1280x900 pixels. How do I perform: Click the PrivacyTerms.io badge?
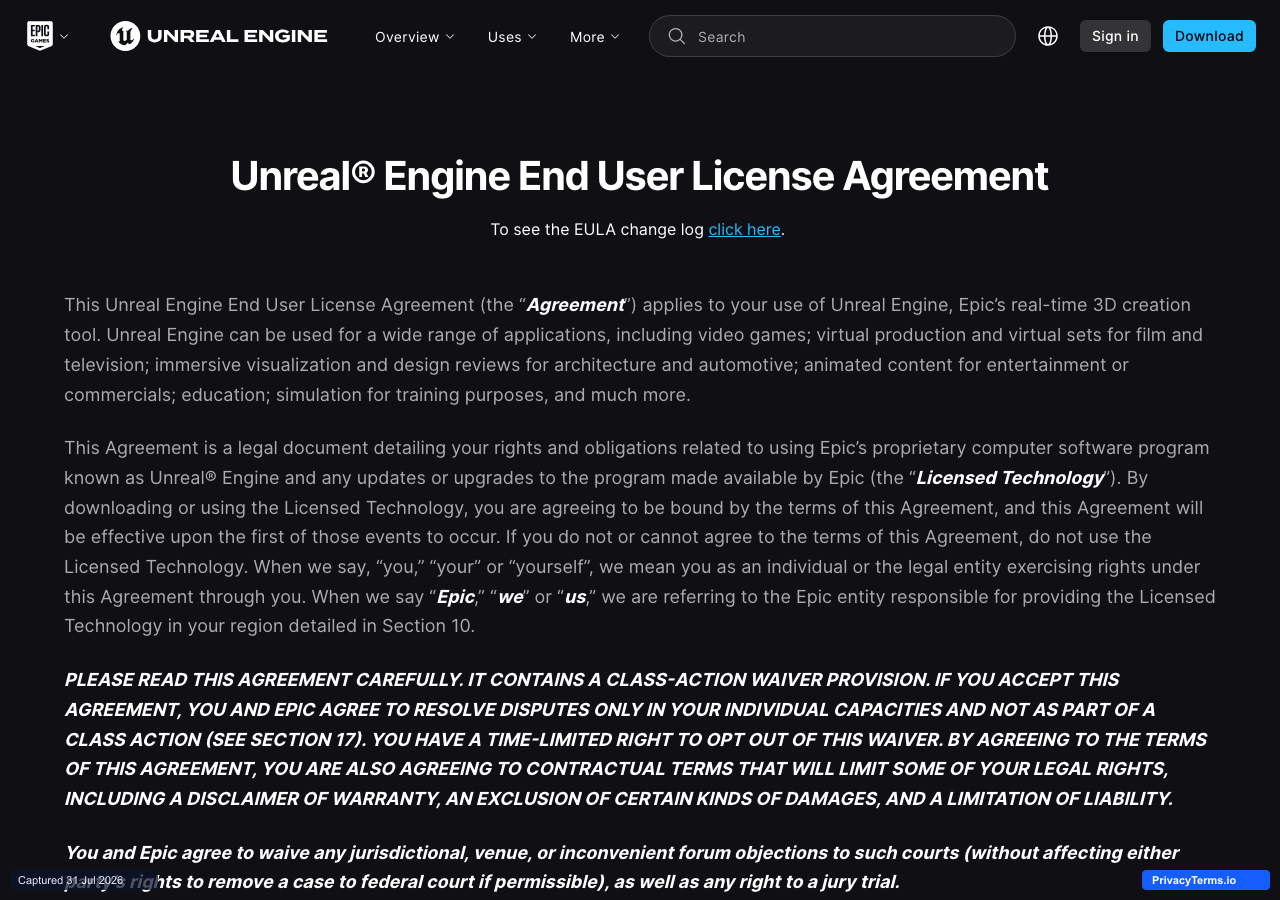pyautogui.click(x=1206, y=880)
